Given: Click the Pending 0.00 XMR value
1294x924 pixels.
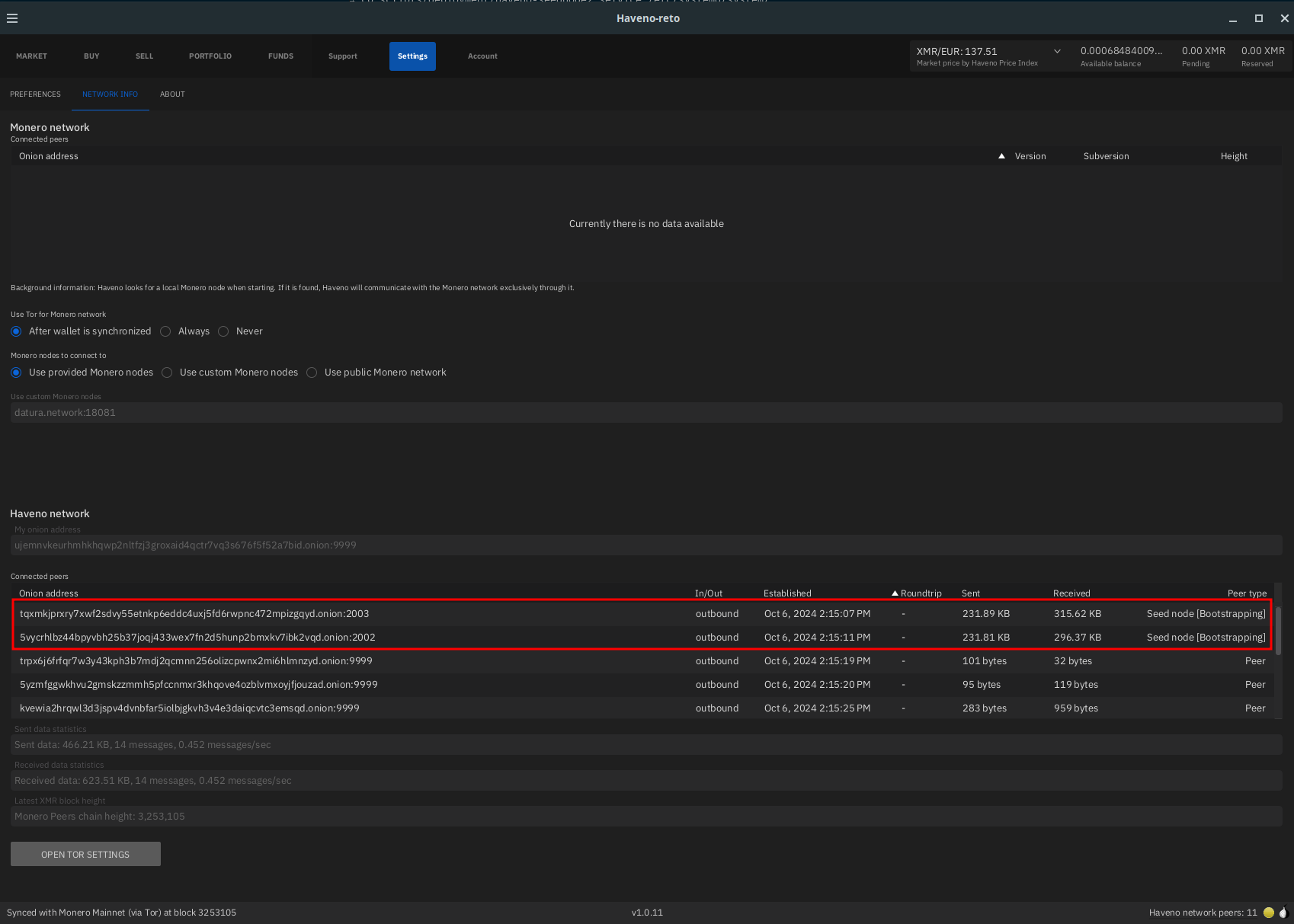Looking at the screenshot, I should click(x=1203, y=51).
